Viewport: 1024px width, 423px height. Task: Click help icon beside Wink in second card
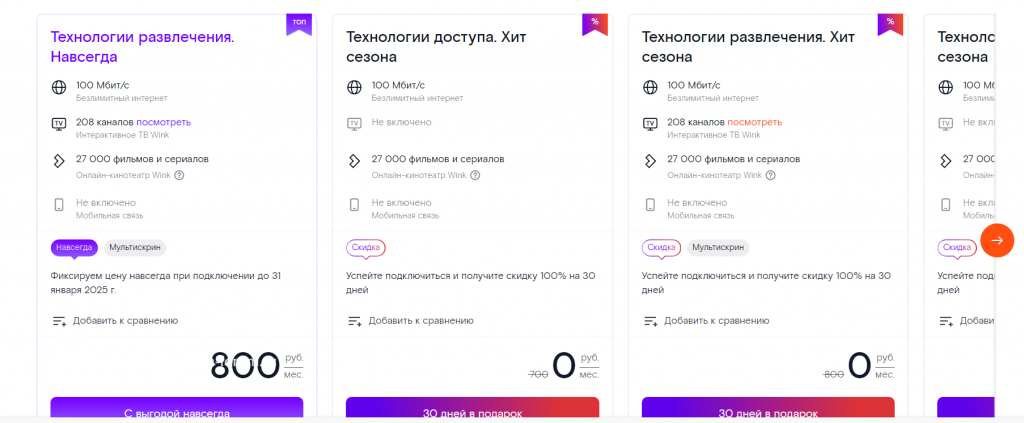point(475,175)
